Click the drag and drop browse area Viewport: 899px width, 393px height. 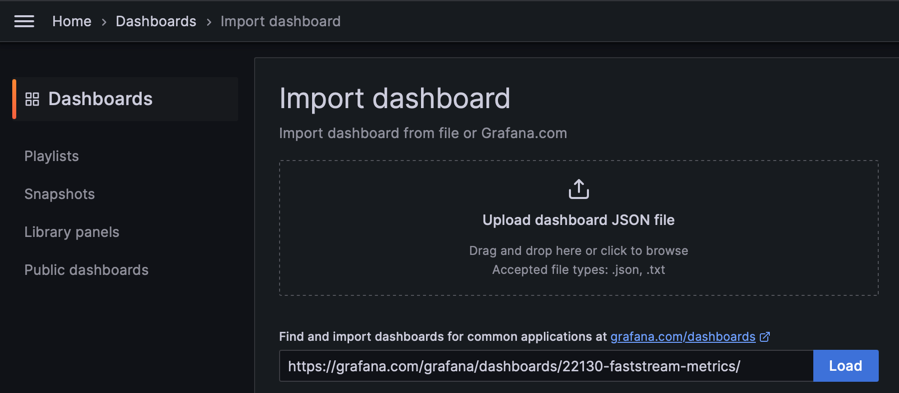click(579, 228)
